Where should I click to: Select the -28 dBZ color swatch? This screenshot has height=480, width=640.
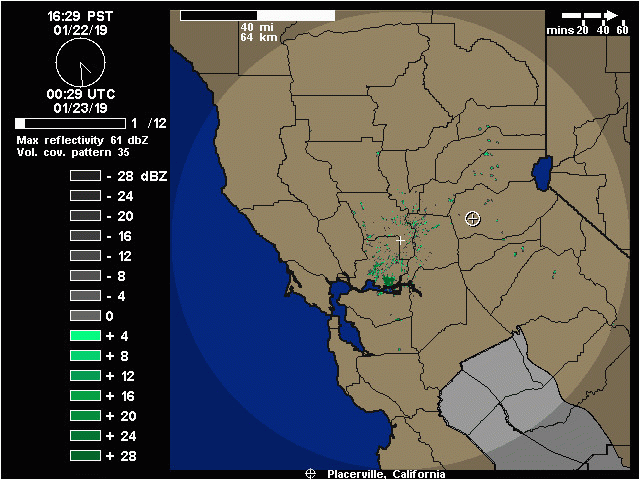(85, 176)
